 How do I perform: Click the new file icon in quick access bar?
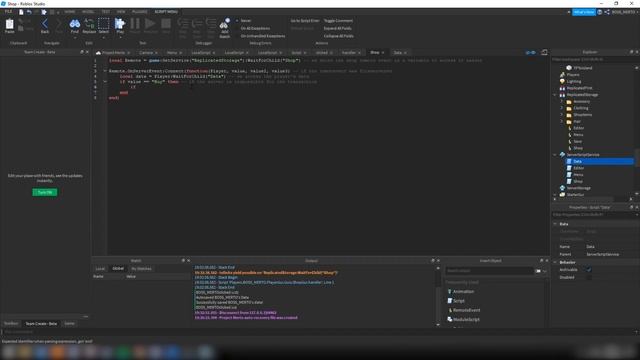point(21,12)
